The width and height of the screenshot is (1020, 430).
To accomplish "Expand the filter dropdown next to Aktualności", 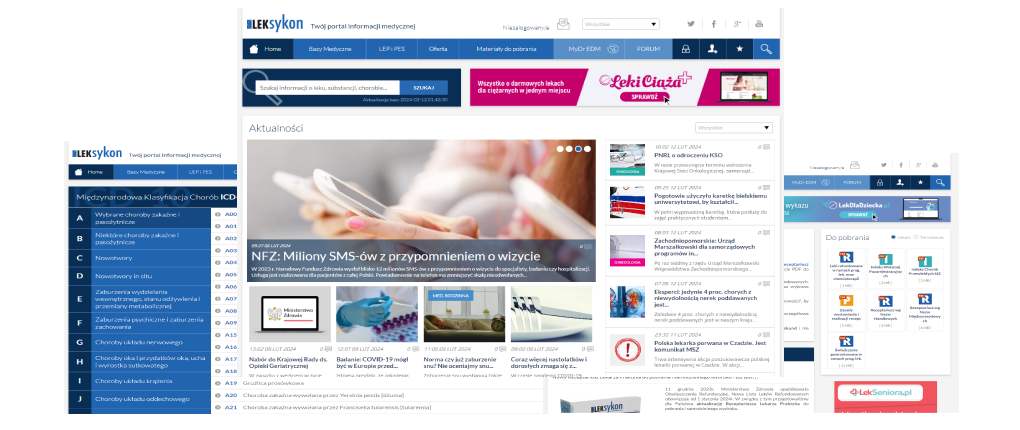I will point(733,128).
